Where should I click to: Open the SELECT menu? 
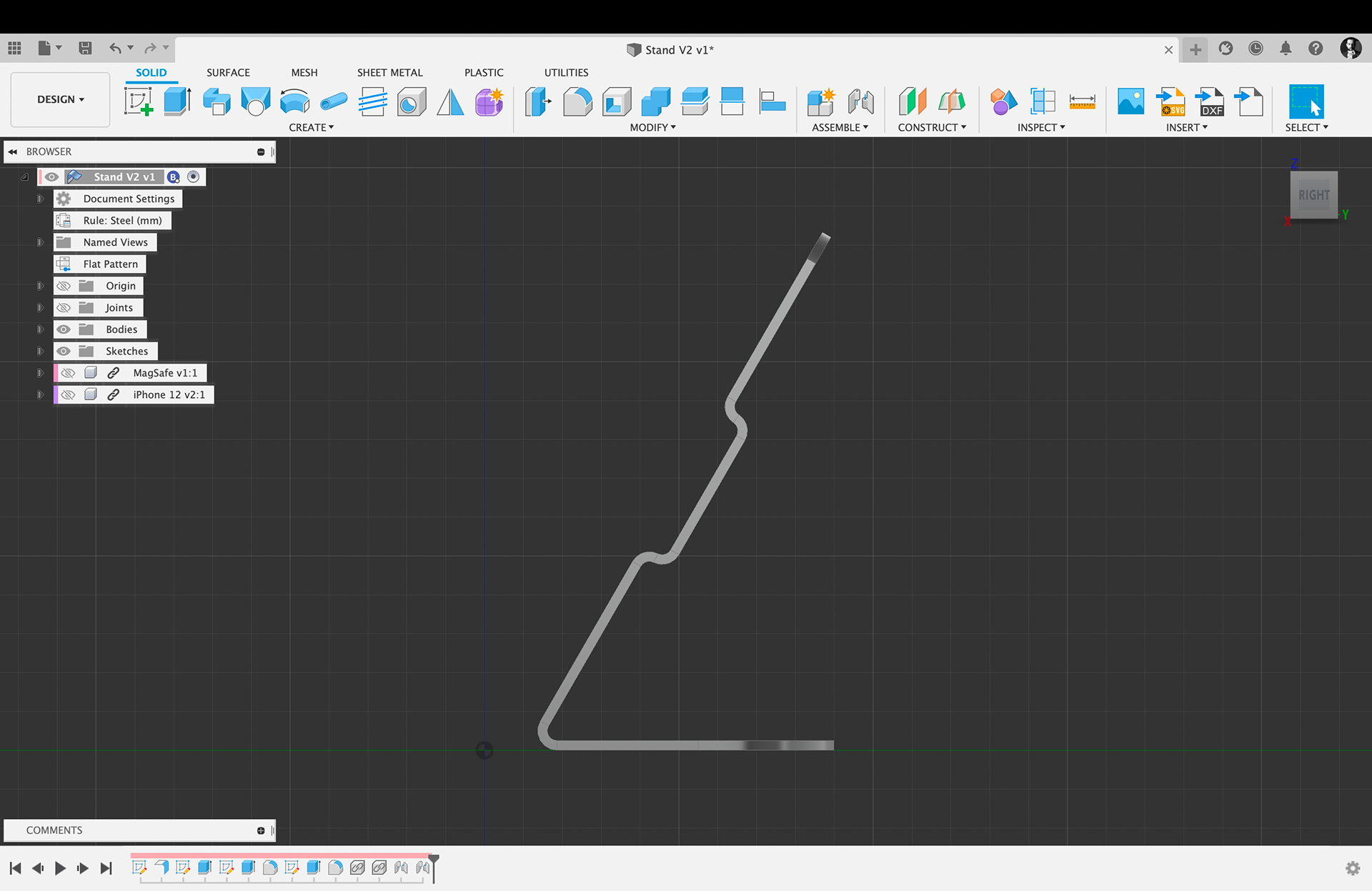tap(1306, 127)
